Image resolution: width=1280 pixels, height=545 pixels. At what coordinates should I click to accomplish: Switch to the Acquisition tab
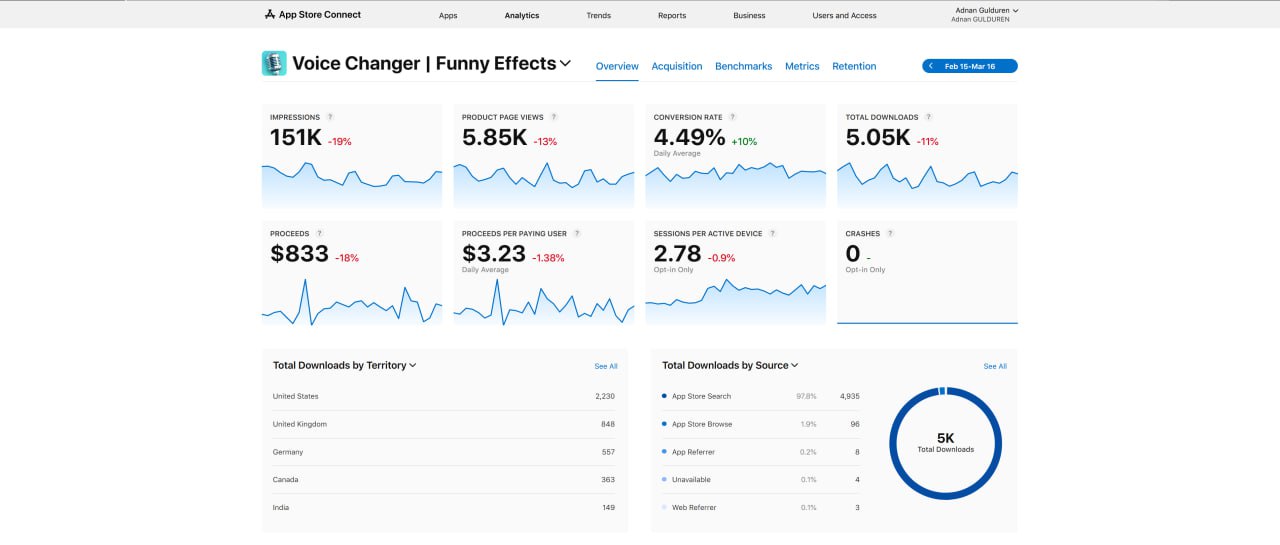pos(677,66)
